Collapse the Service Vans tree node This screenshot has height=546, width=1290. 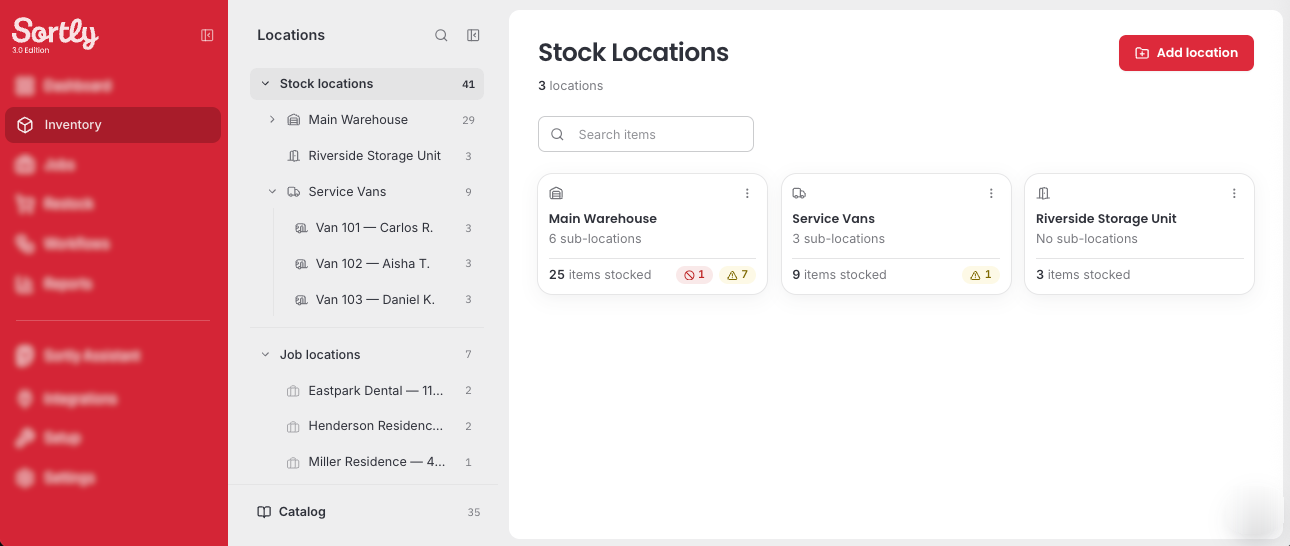click(272, 192)
